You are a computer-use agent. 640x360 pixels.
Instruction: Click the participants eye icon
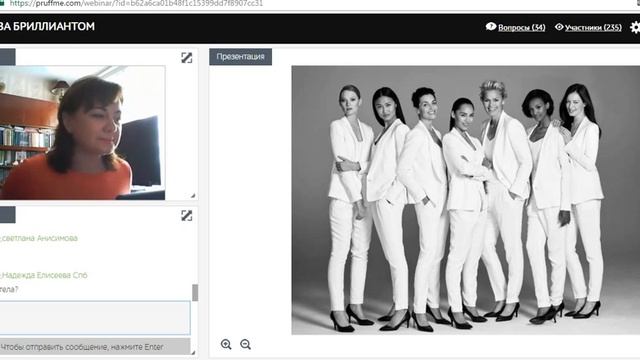[559, 27]
